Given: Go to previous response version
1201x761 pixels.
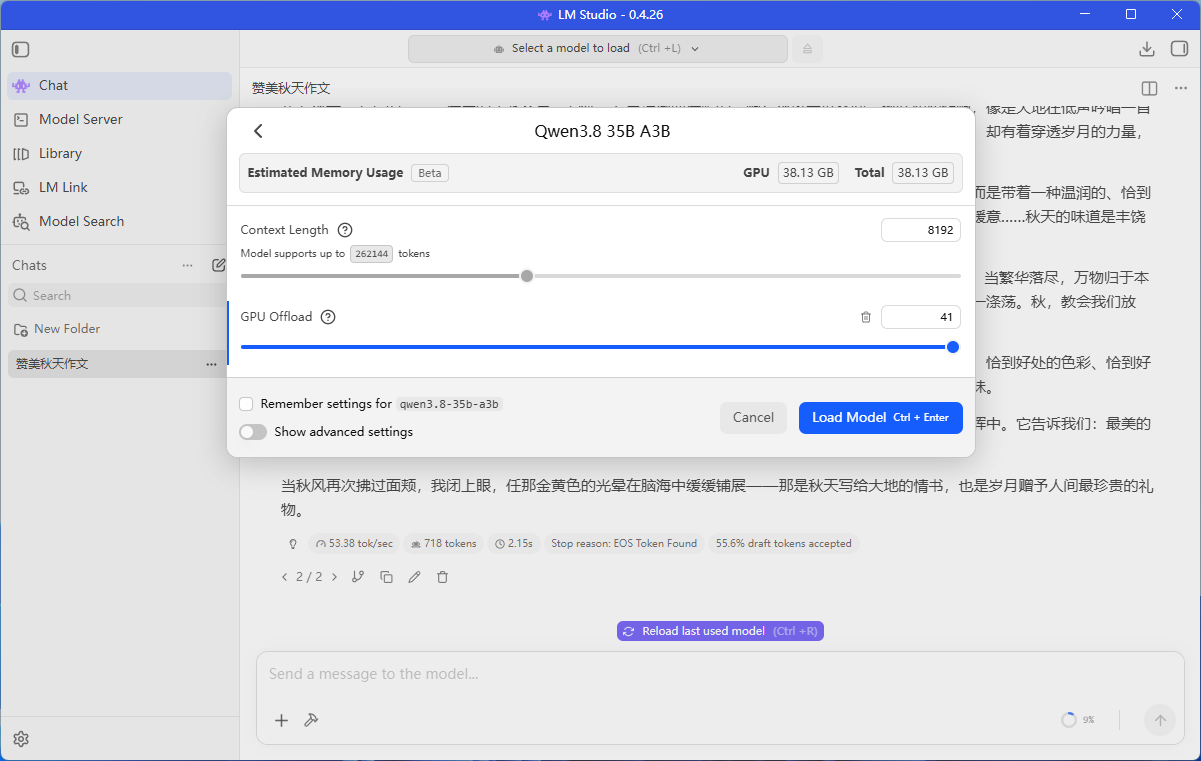Looking at the screenshot, I should click(x=285, y=577).
